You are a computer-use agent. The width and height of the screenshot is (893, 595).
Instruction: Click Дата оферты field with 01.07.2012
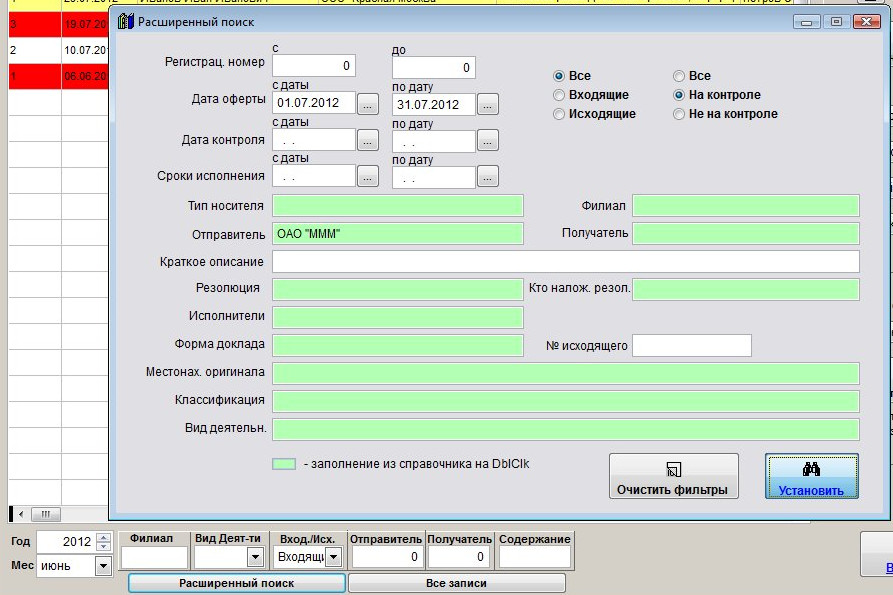pyautogui.click(x=314, y=103)
